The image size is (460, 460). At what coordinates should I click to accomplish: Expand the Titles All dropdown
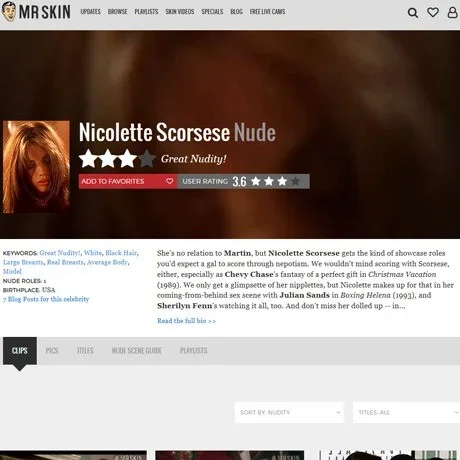pyautogui.click(x=406, y=412)
